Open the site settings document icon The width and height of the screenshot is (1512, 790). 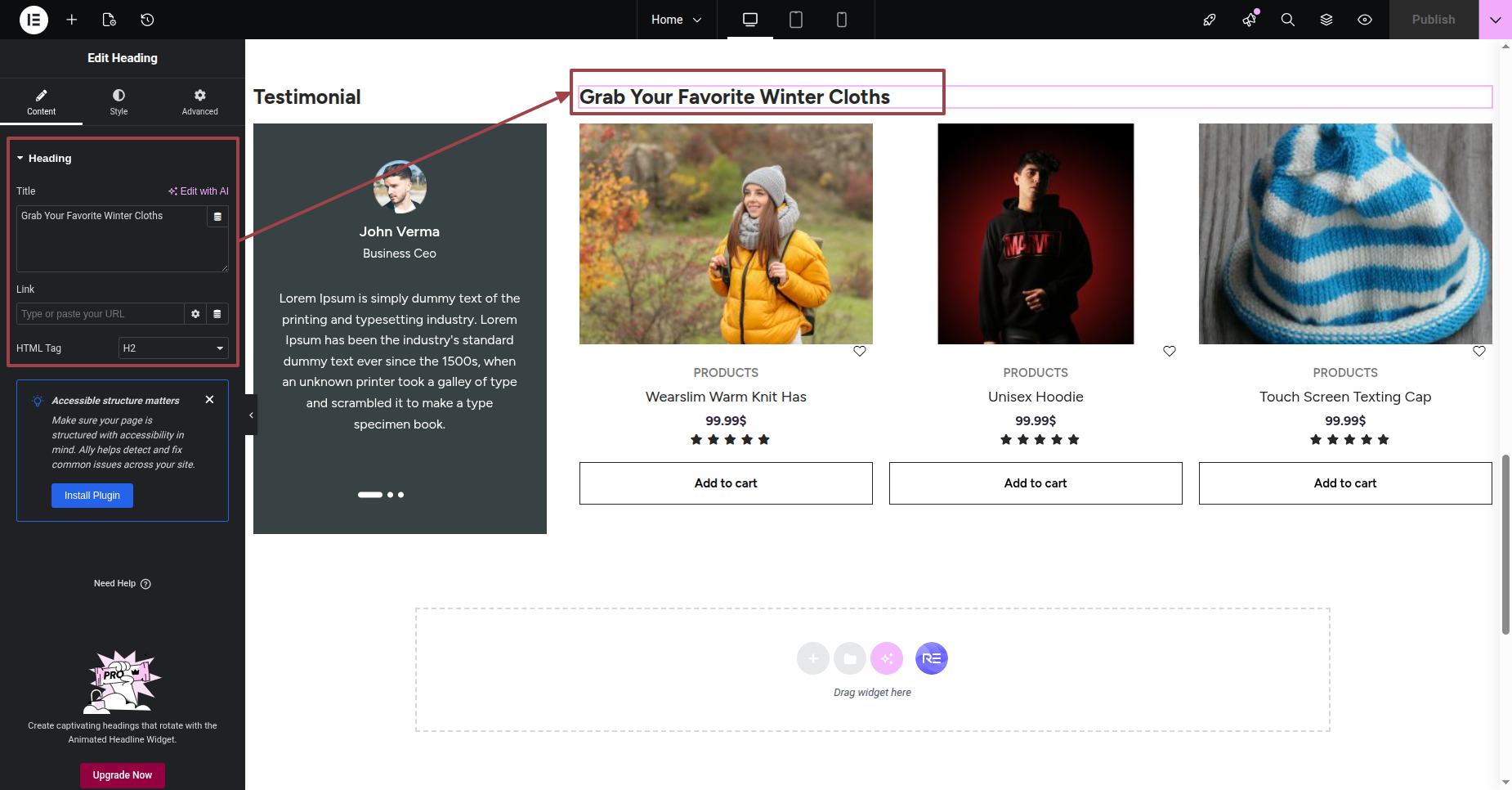pos(110,20)
